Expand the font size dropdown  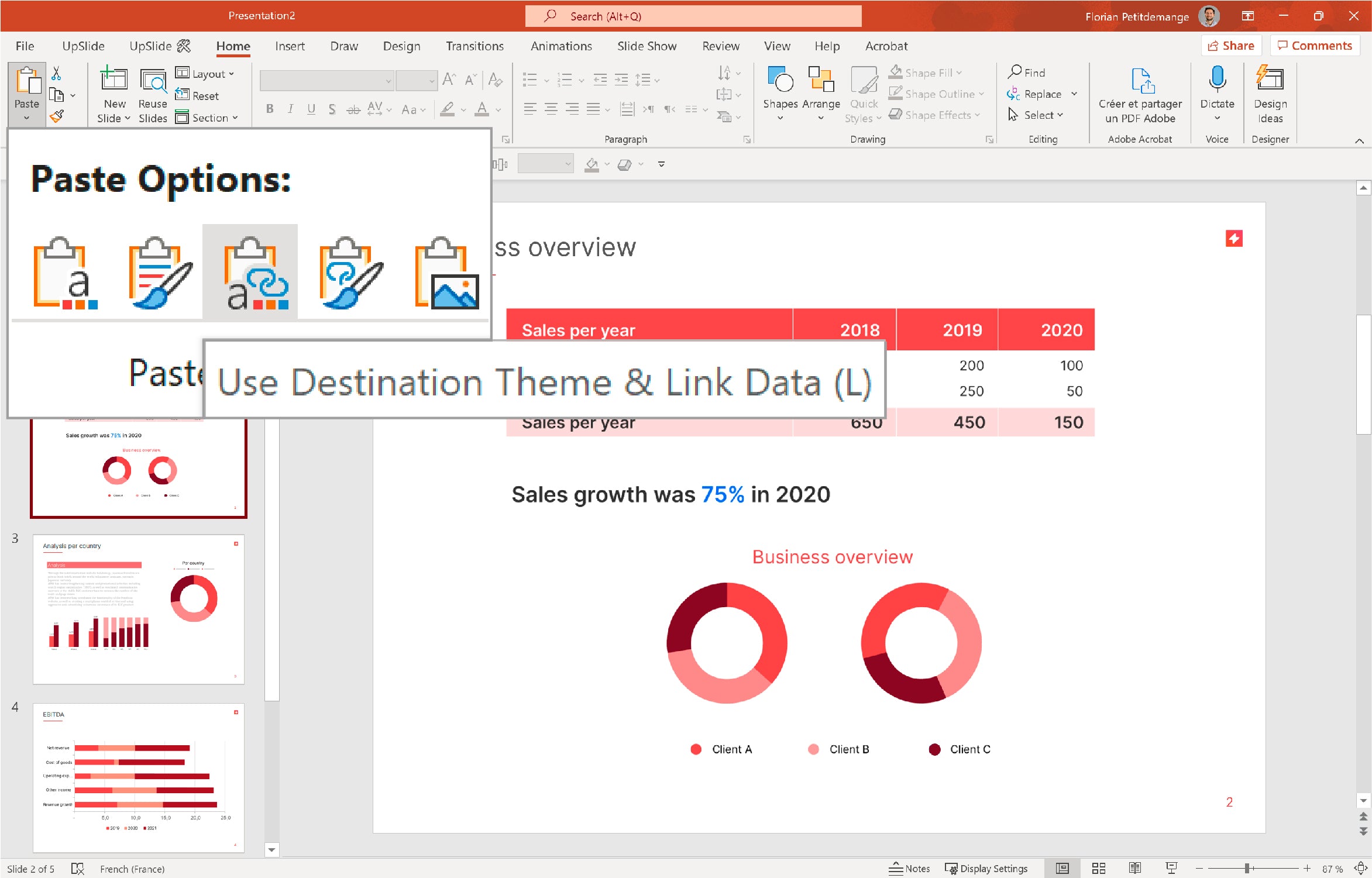click(432, 80)
